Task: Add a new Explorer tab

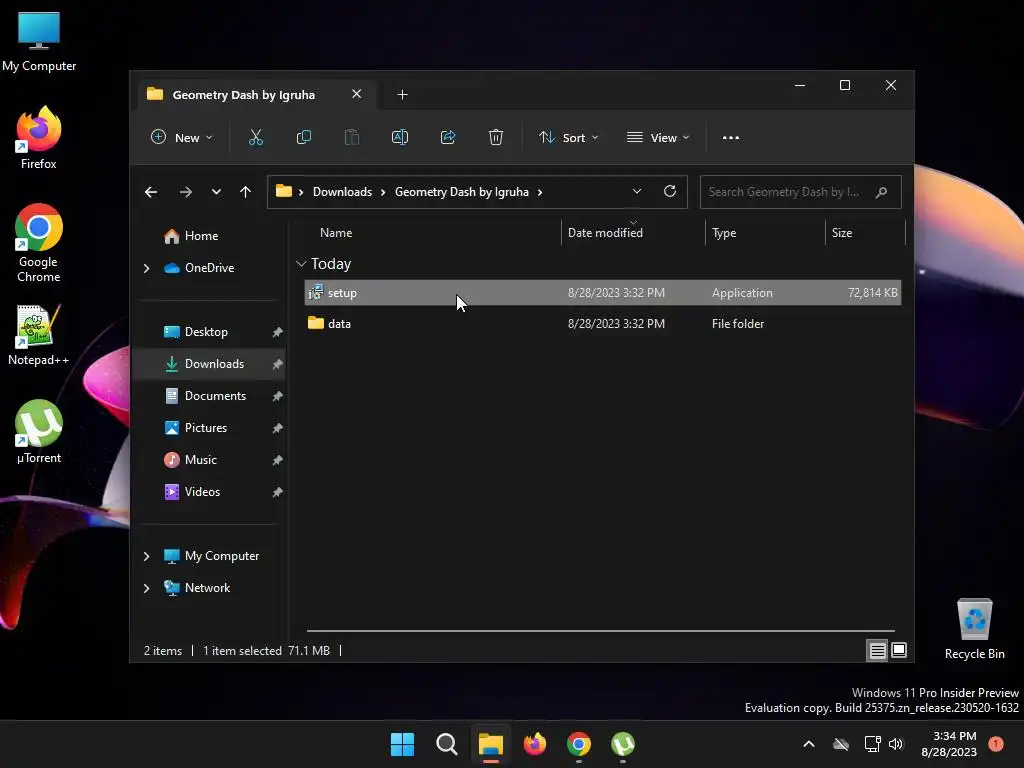Action: (402, 95)
